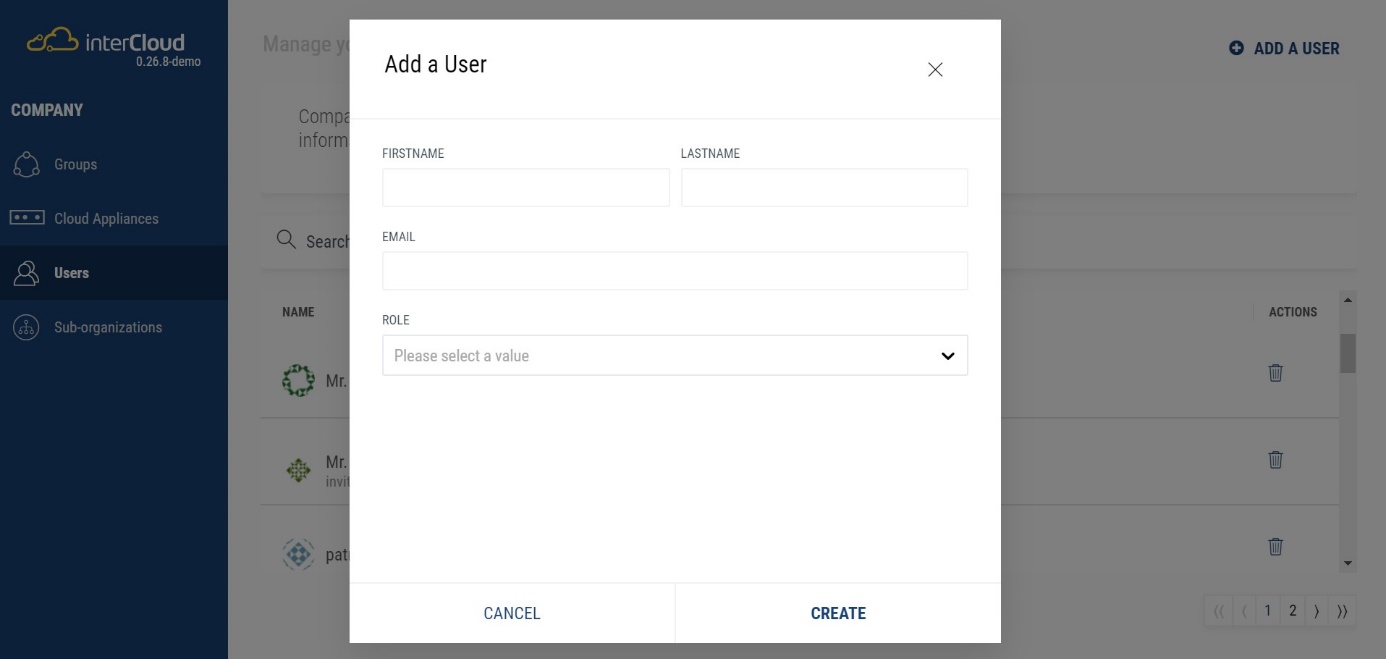Viewport: 1386px width, 659px height.
Task: Click the Create button
Action: pos(838,613)
